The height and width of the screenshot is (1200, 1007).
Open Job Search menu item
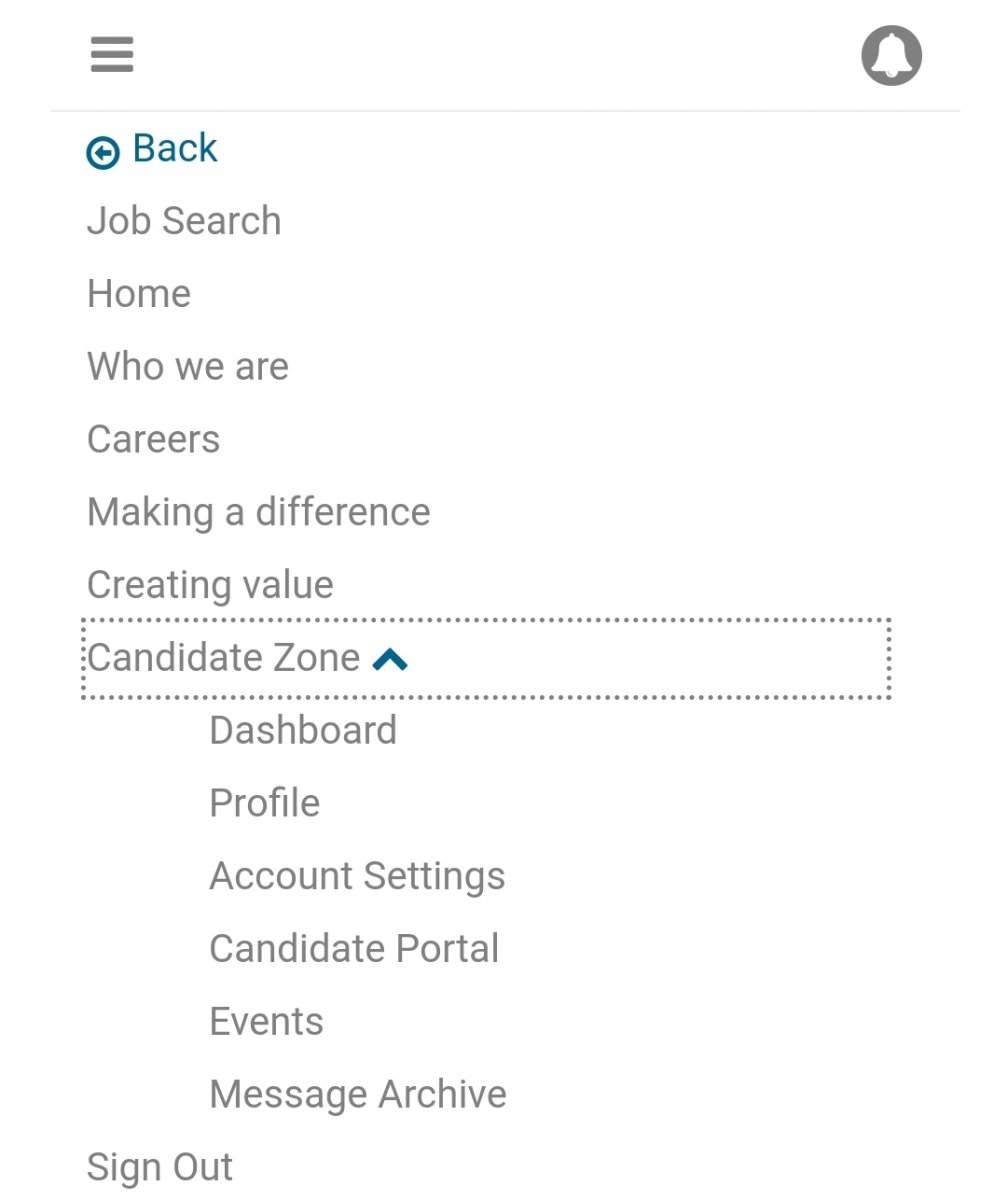[184, 221]
